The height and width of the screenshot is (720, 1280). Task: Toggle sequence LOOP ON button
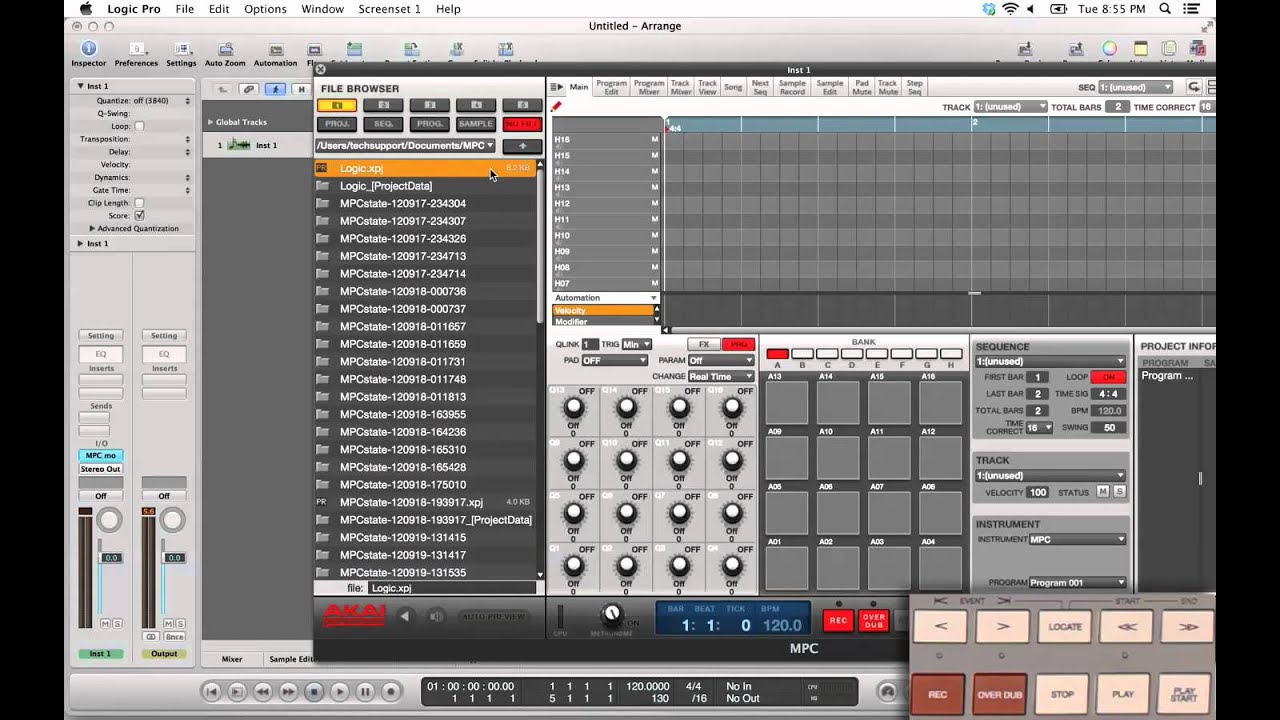[x=1108, y=377]
